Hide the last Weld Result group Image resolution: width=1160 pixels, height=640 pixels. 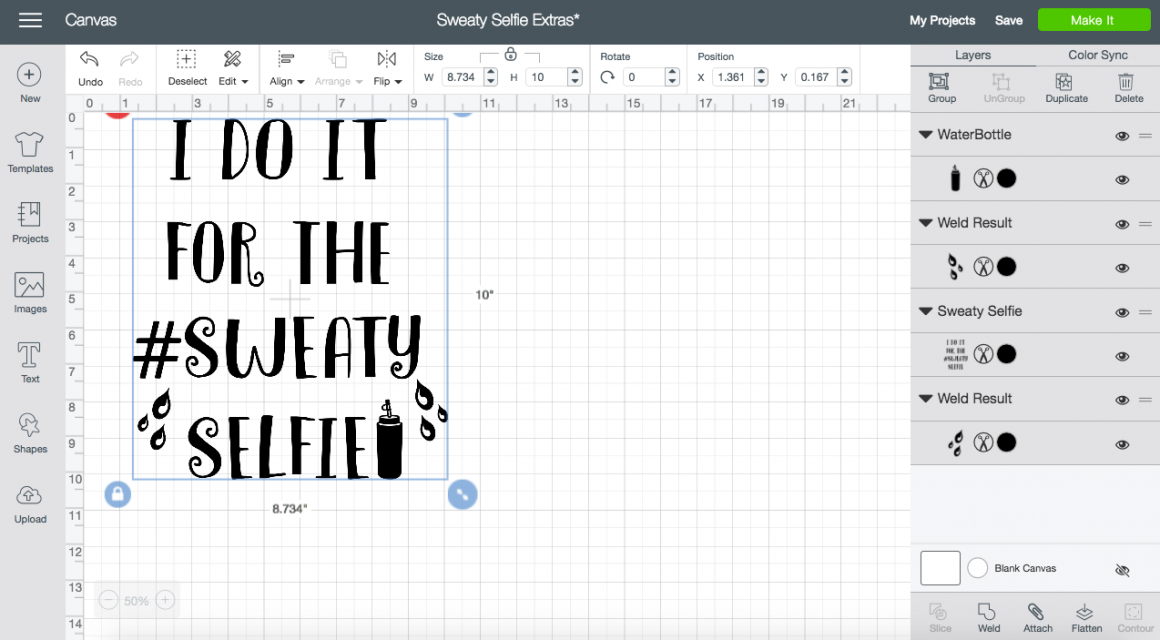click(1122, 400)
